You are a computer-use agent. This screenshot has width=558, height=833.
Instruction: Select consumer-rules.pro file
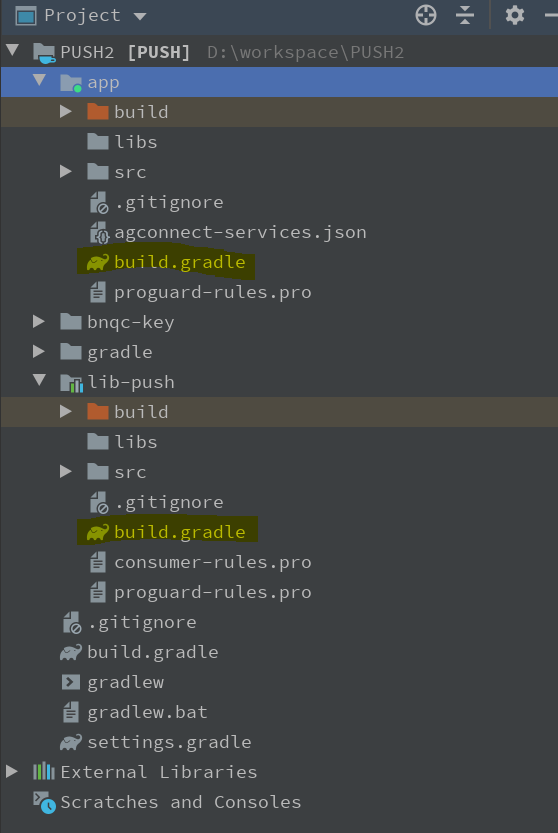(x=213, y=562)
